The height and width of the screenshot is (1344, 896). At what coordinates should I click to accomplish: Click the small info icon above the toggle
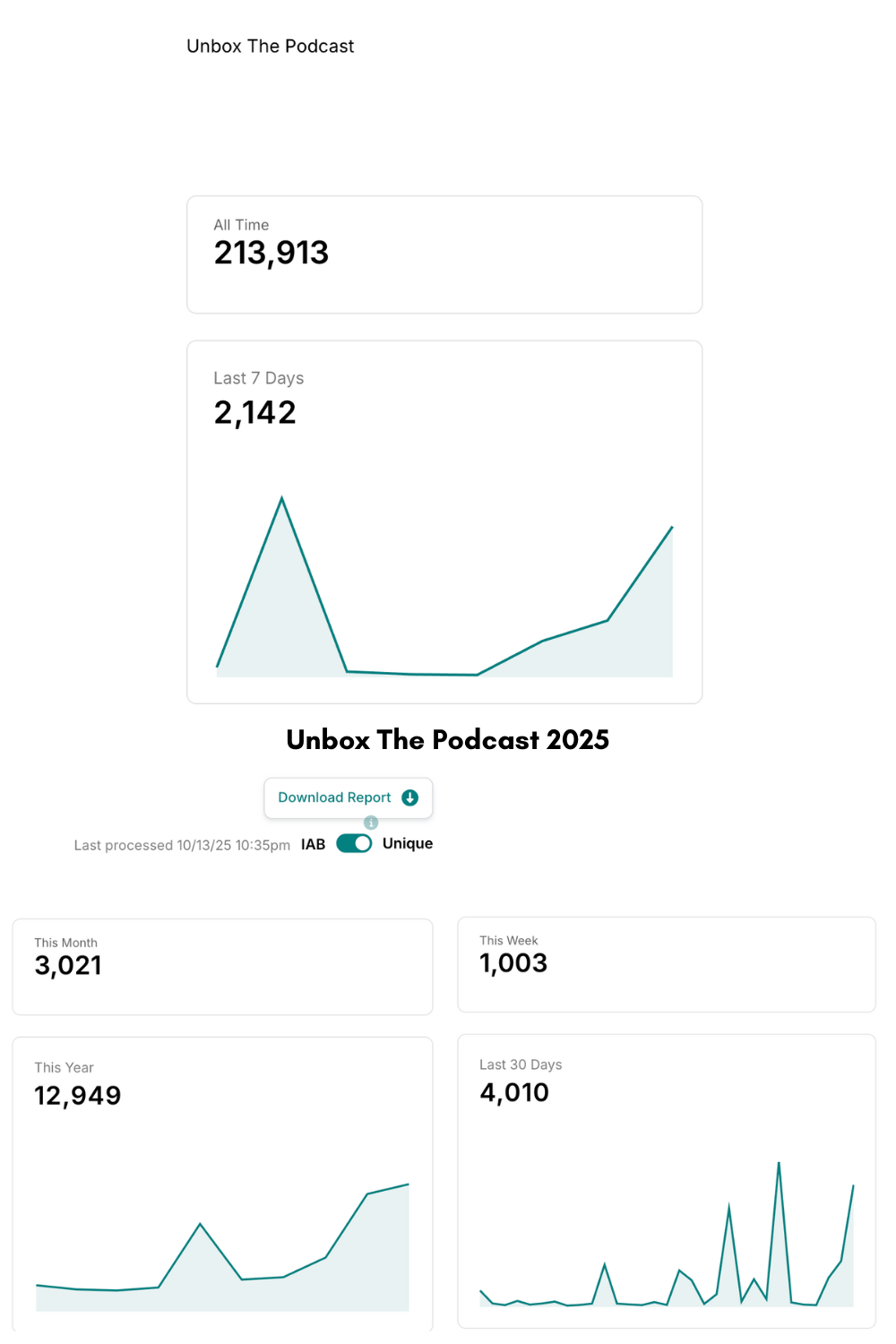pyautogui.click(x=371, y=823)
